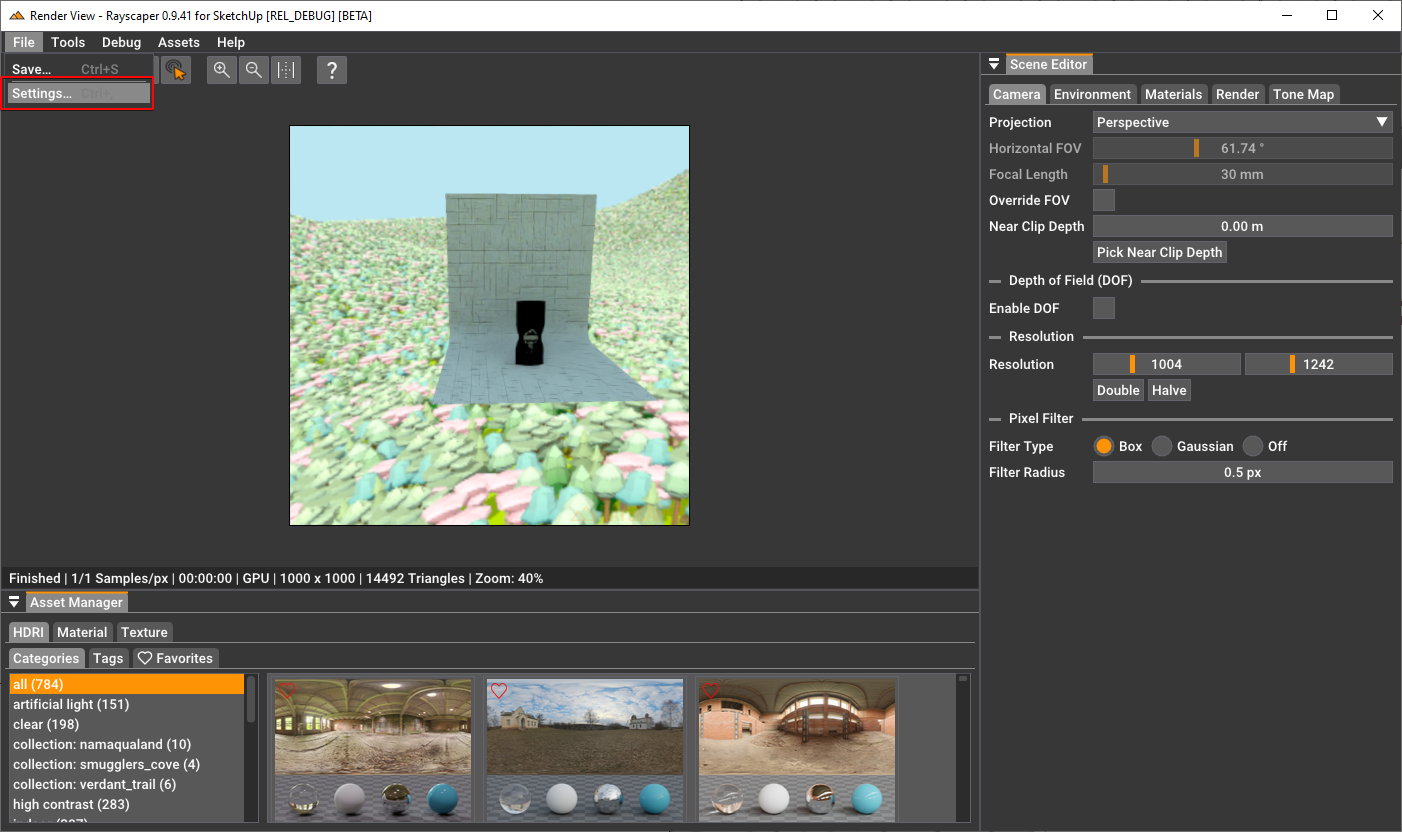The width and height of the screenshot is (1402, 832).
Task: Adjust the Horizontal FOV slider
Action: point(1242,148)
